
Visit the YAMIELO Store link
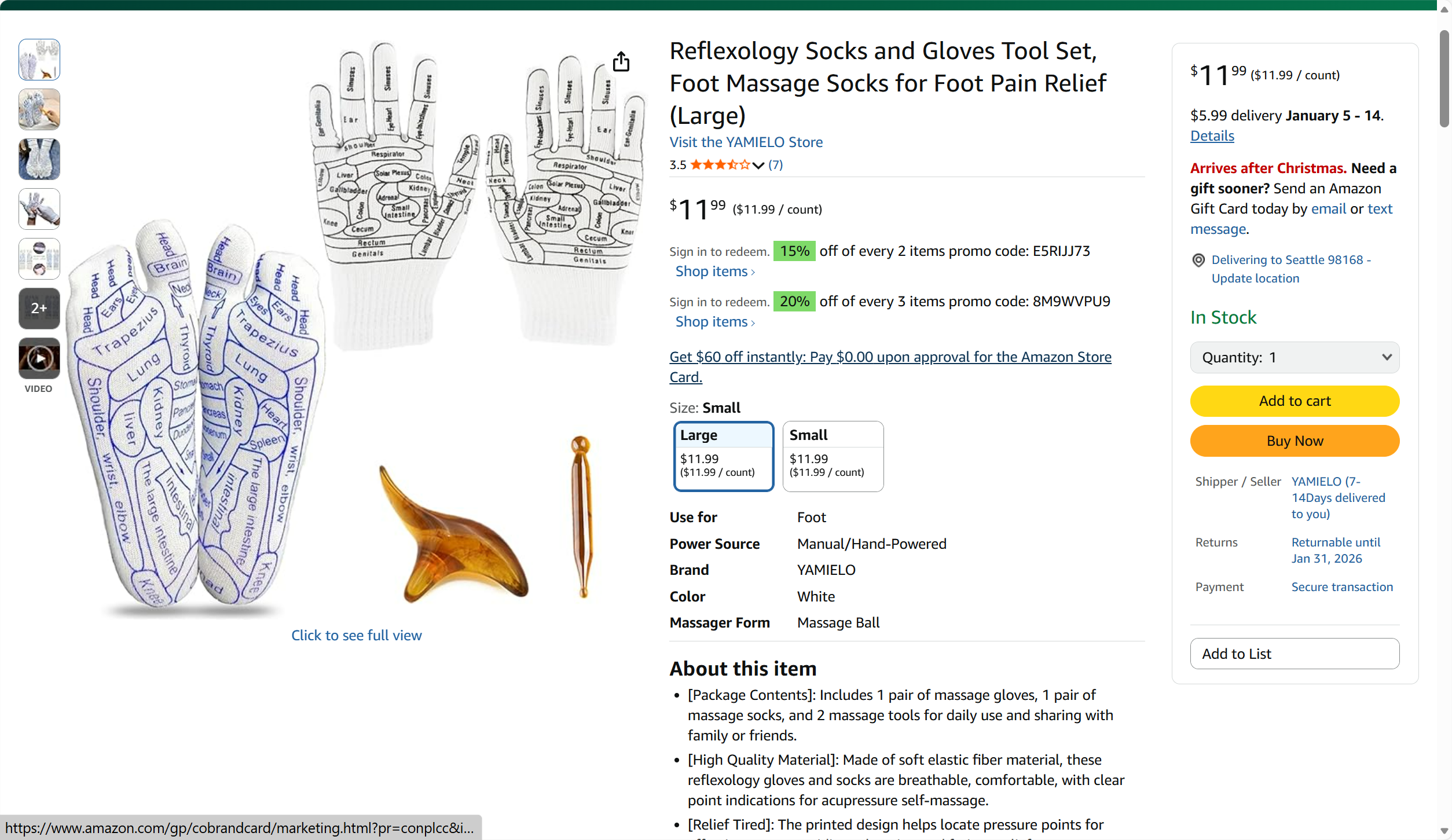pyautogui.click(x=746, y=142)
